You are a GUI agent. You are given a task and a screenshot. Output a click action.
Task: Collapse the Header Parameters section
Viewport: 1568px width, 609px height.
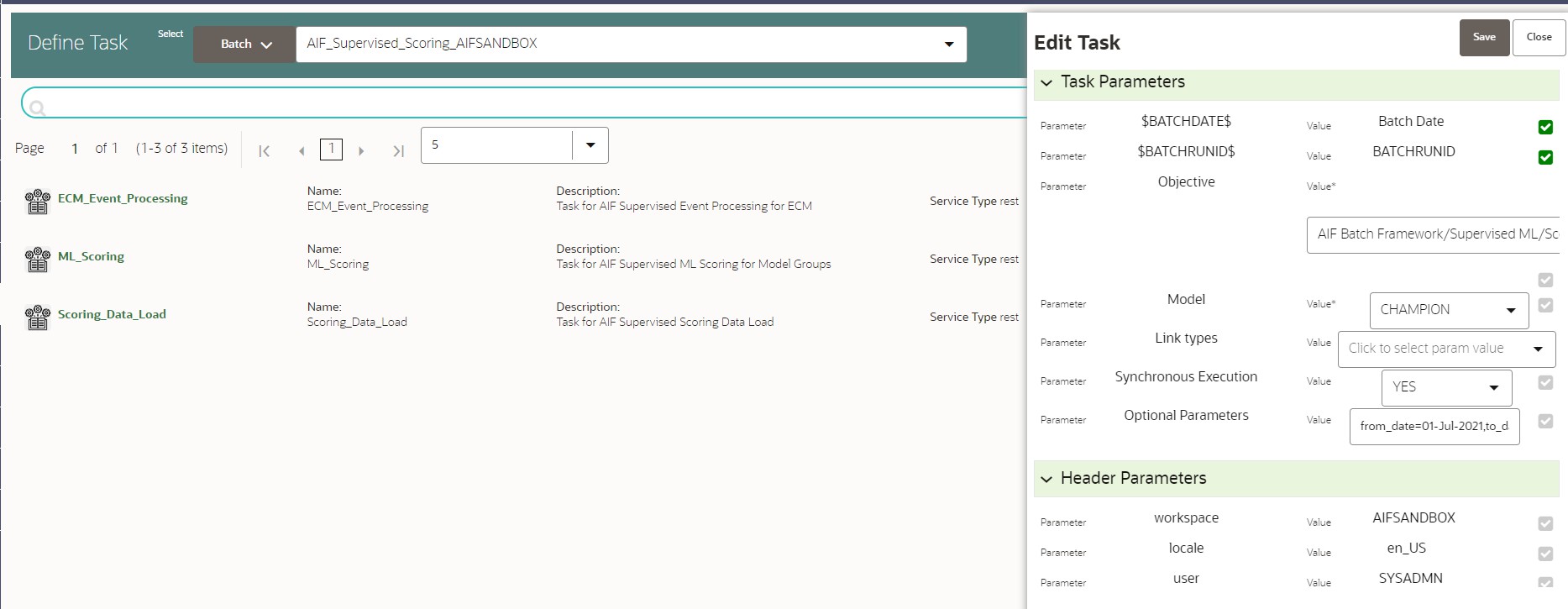click(1046, 479)
